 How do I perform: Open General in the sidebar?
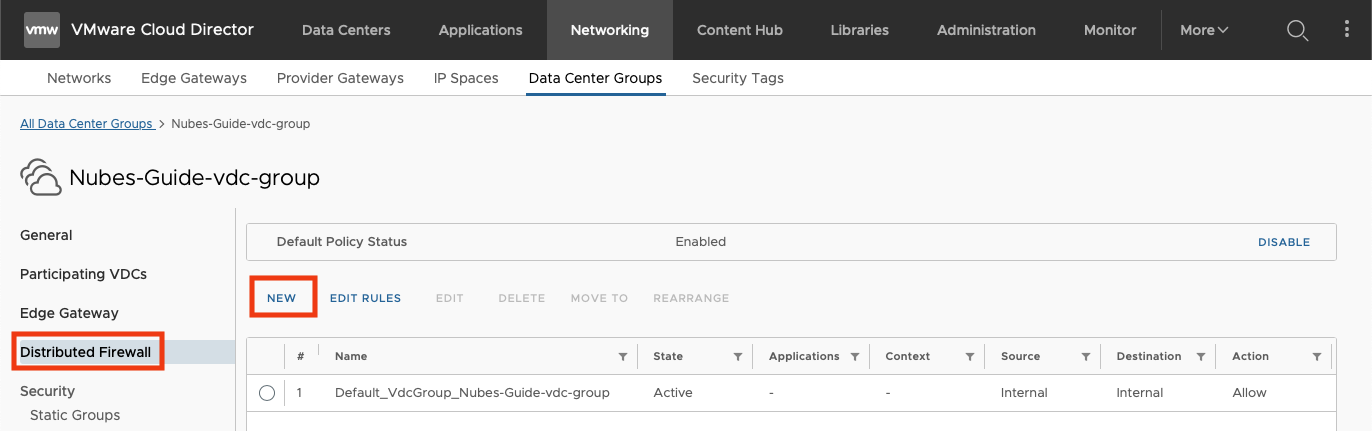click(46, 235)
